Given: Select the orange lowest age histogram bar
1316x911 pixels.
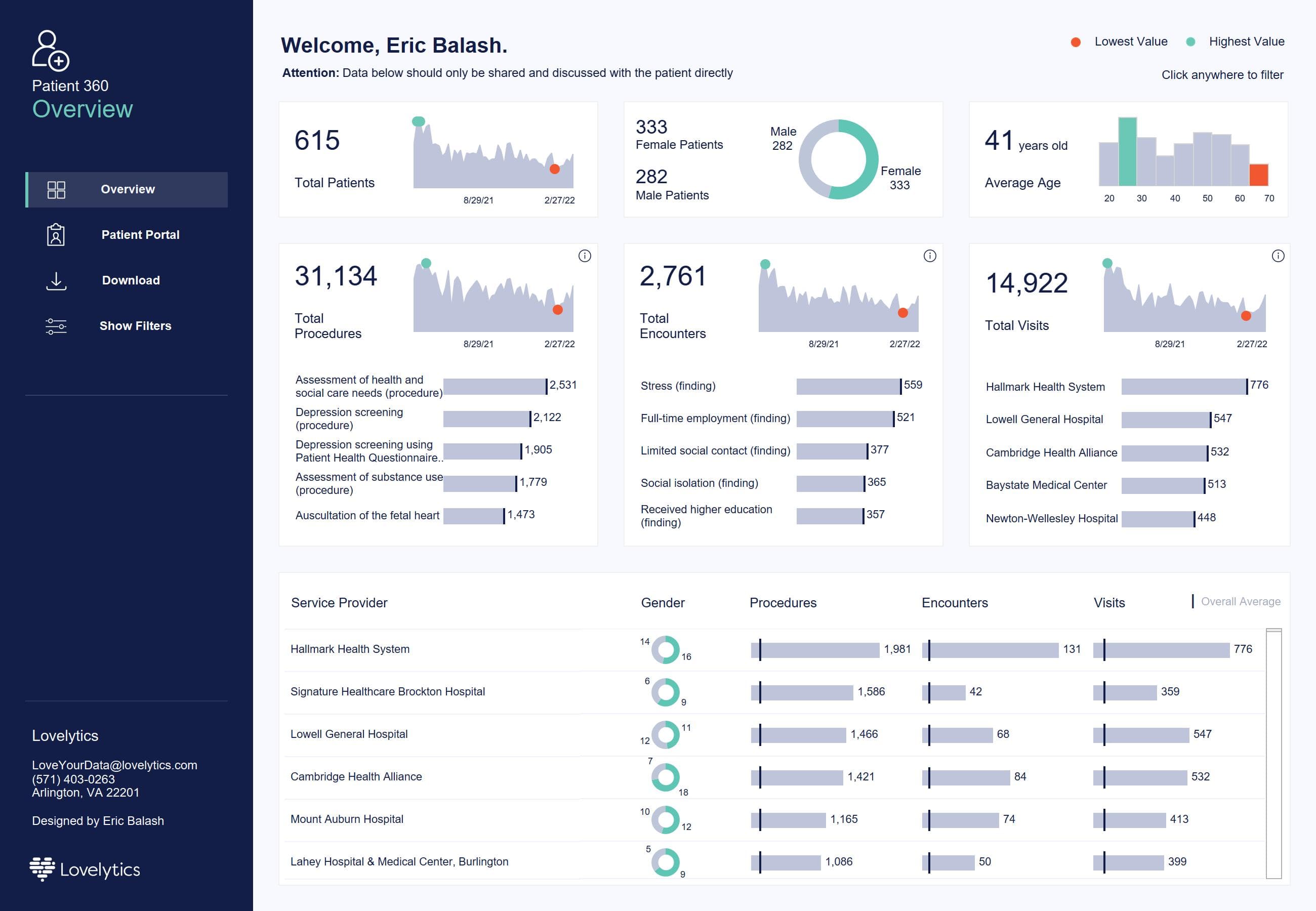Looking at the screenshot, I should point(1258,175).
